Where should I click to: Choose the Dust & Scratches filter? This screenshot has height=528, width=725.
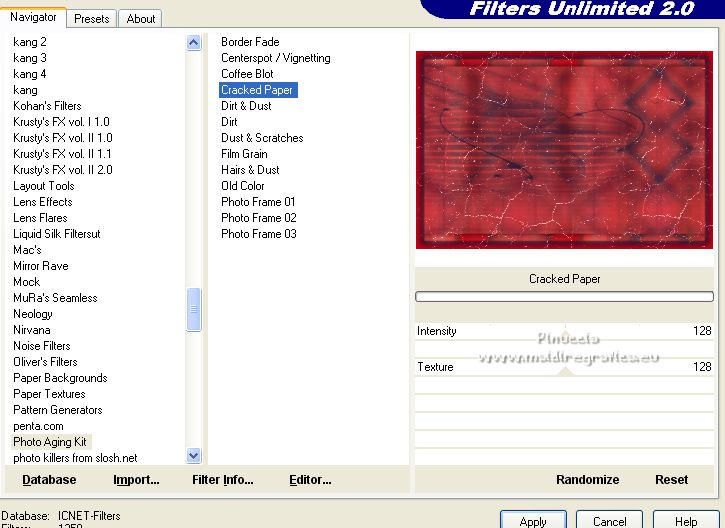(262, 138)
